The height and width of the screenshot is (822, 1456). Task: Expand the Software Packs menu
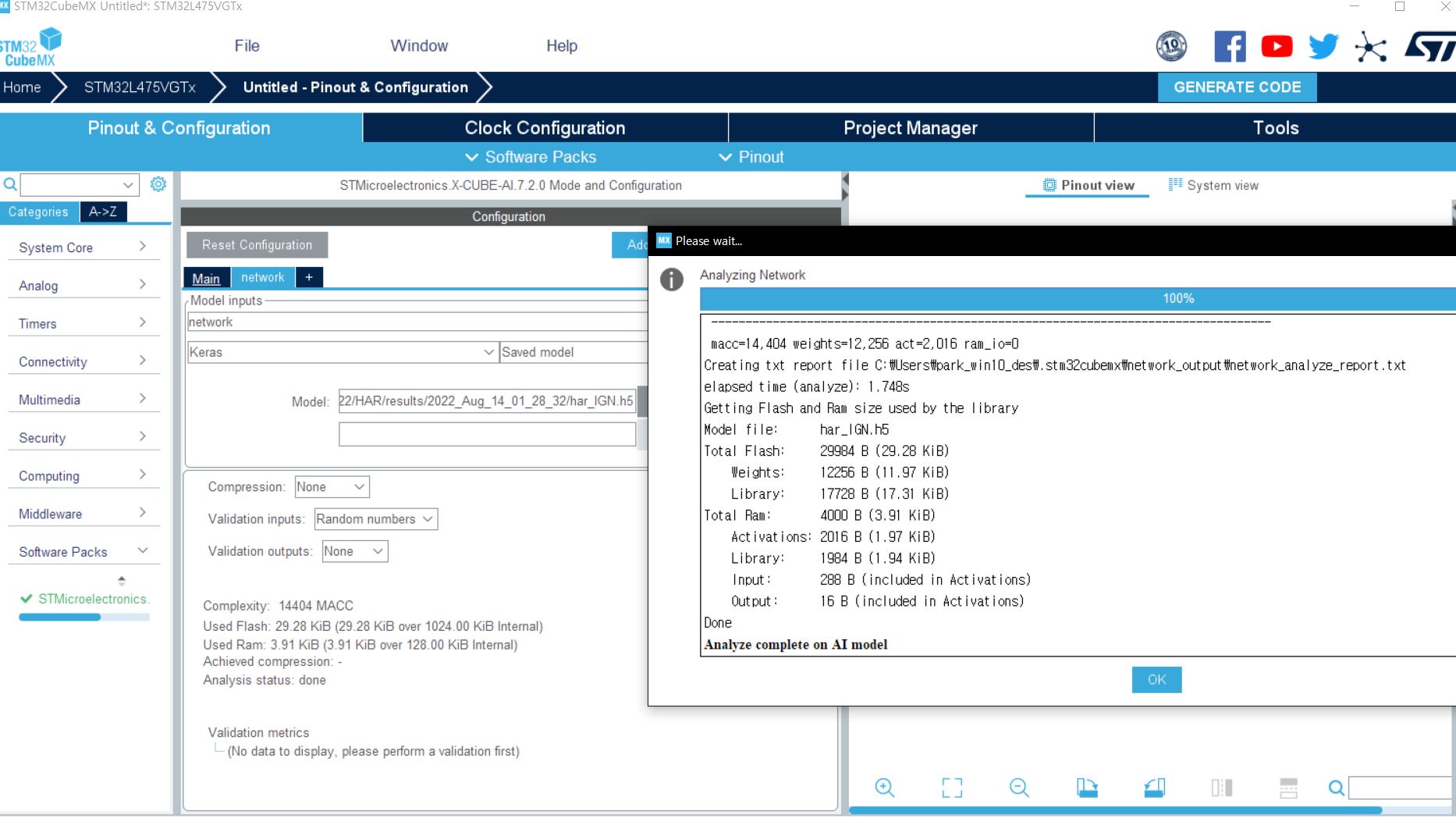[531, 157]
